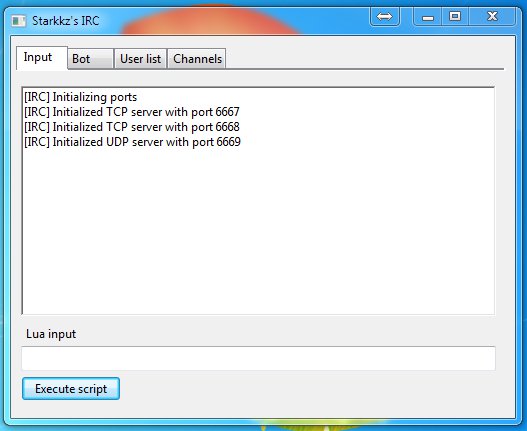Open the User list tab

click(140, 59)
